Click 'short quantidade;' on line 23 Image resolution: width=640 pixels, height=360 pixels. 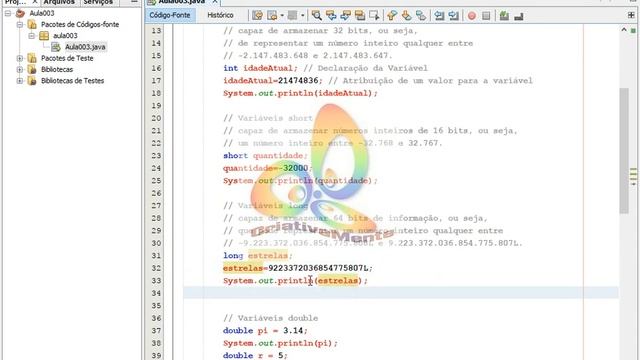point(265,156)
